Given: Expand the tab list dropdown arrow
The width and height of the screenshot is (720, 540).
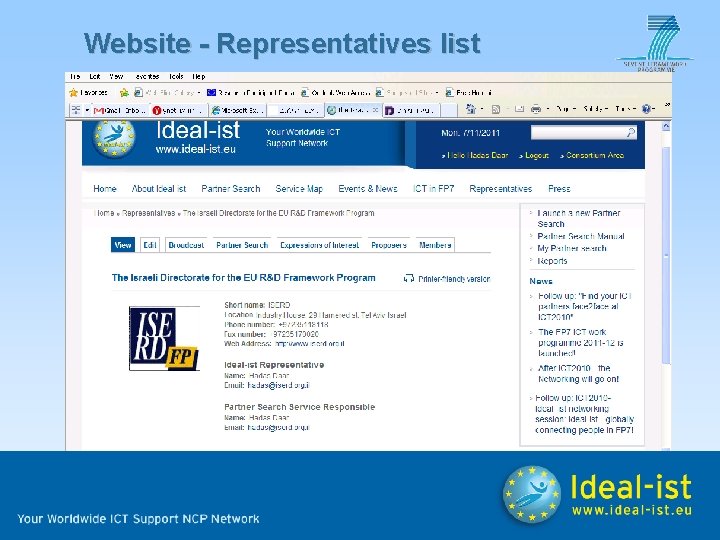Looking at the screenshot, I should coord(87,110).
